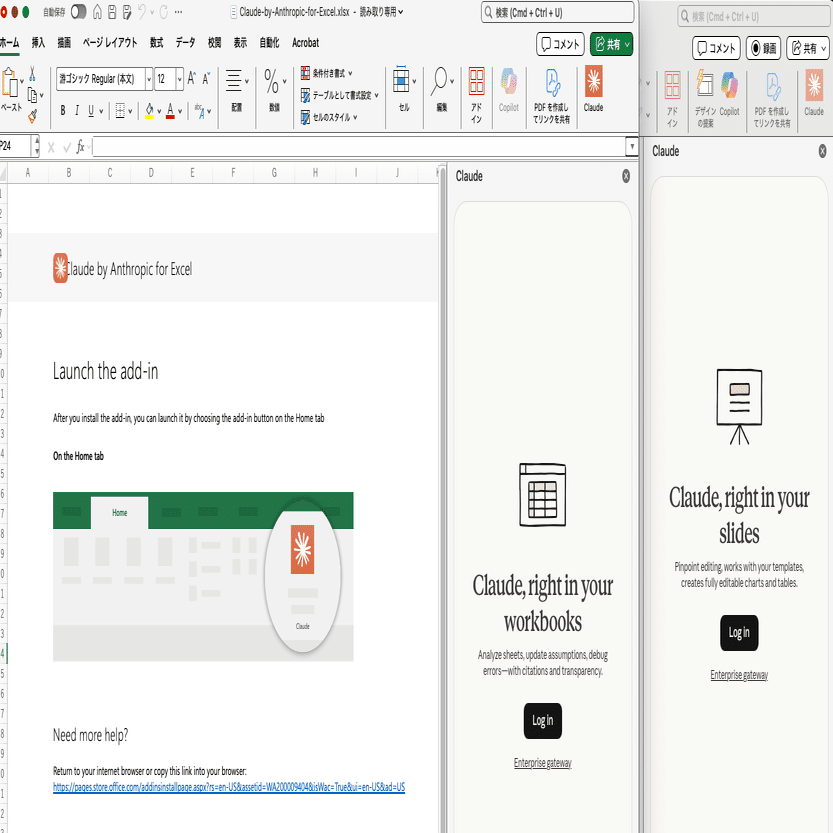Click Log in in slides Claude pane
Viewport: 833px width, 833px height.
click(x=739, y=632)
